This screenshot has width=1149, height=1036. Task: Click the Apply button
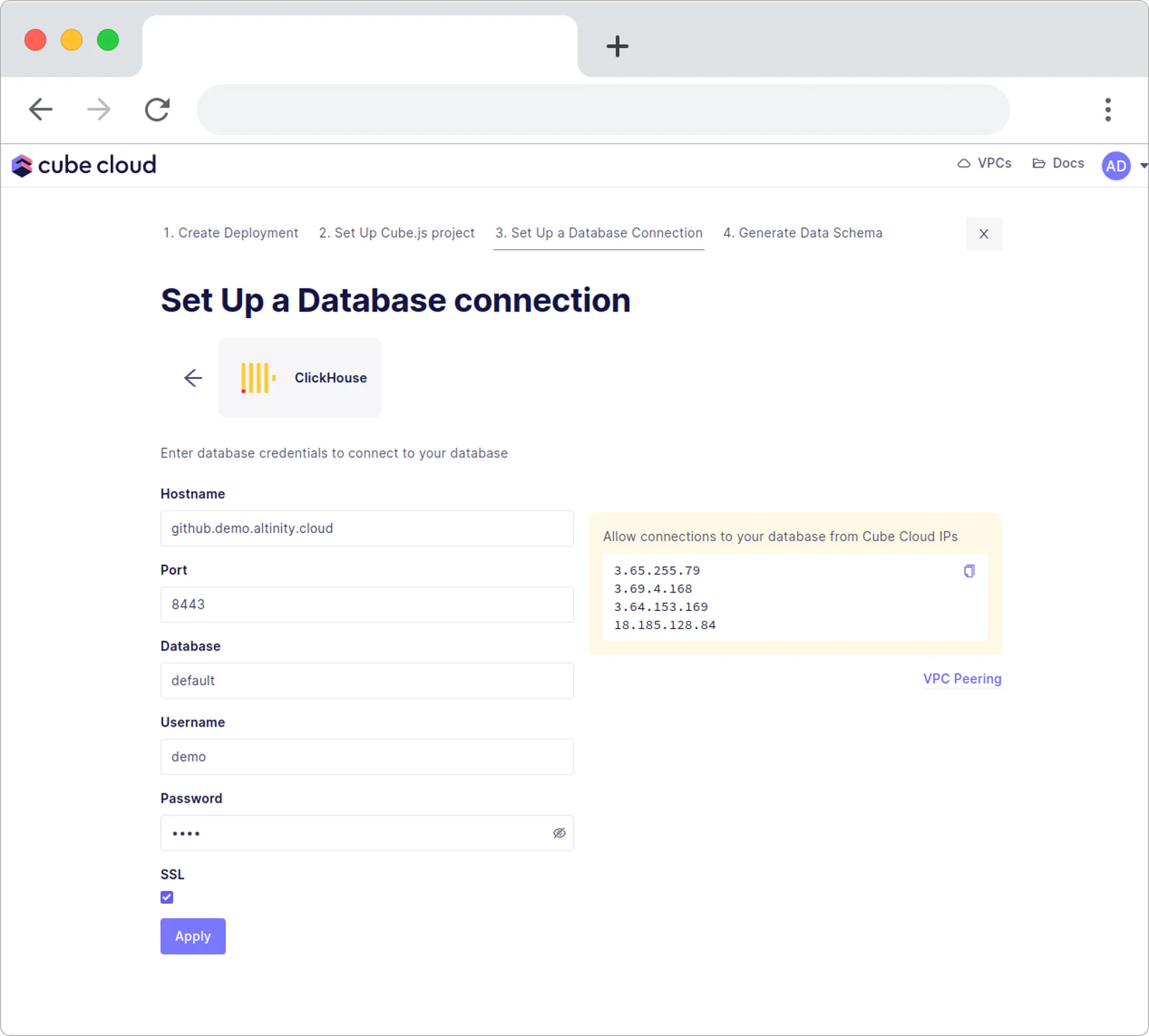click(193, 936)
